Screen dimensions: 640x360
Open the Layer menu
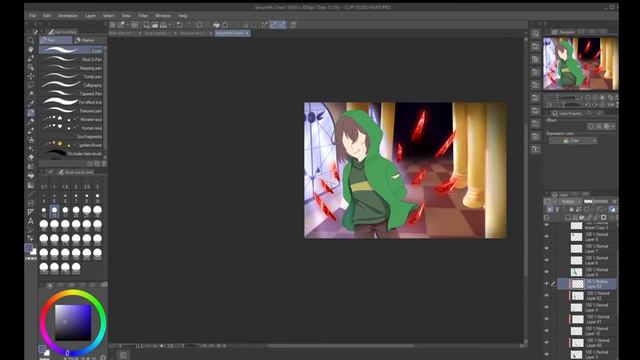(90, 16)
